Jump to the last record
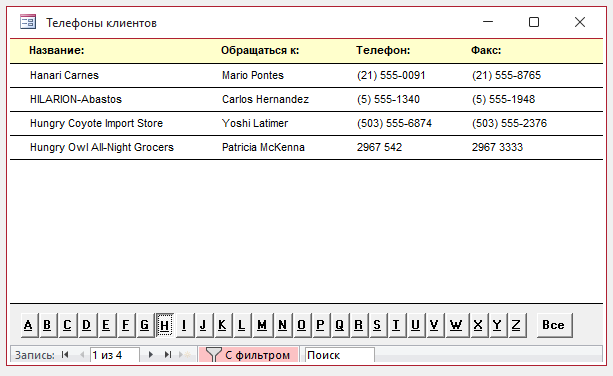613x376 pixels. coord(168,355)
